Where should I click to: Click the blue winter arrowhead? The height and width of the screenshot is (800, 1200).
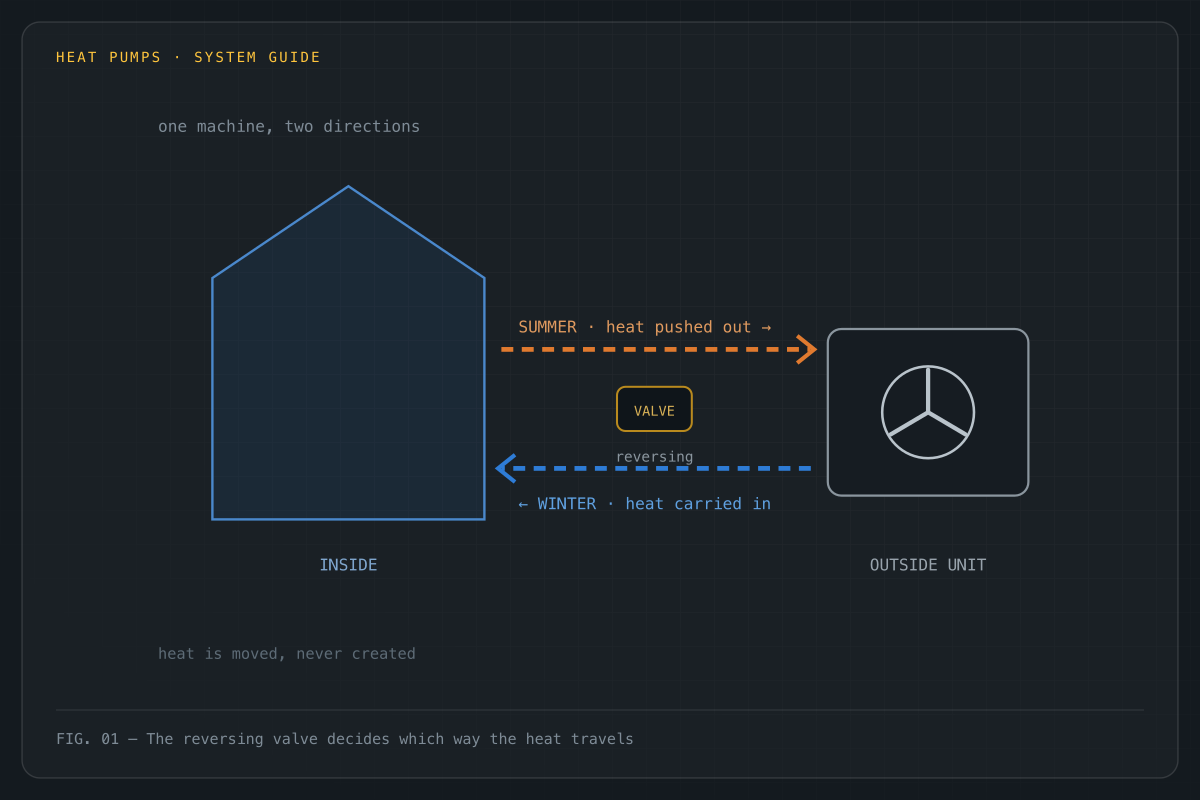coord(506,468)
